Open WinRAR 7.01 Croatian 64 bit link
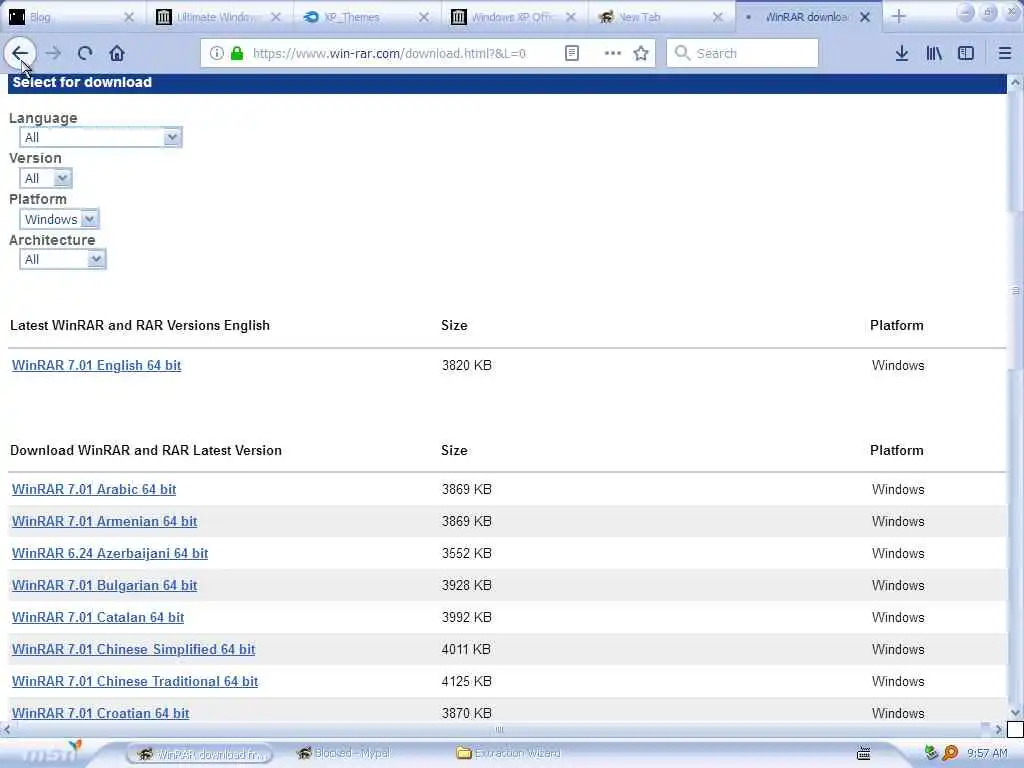Image resolution: width=1024 pixels, height=768 pixels. click(101, 713)
